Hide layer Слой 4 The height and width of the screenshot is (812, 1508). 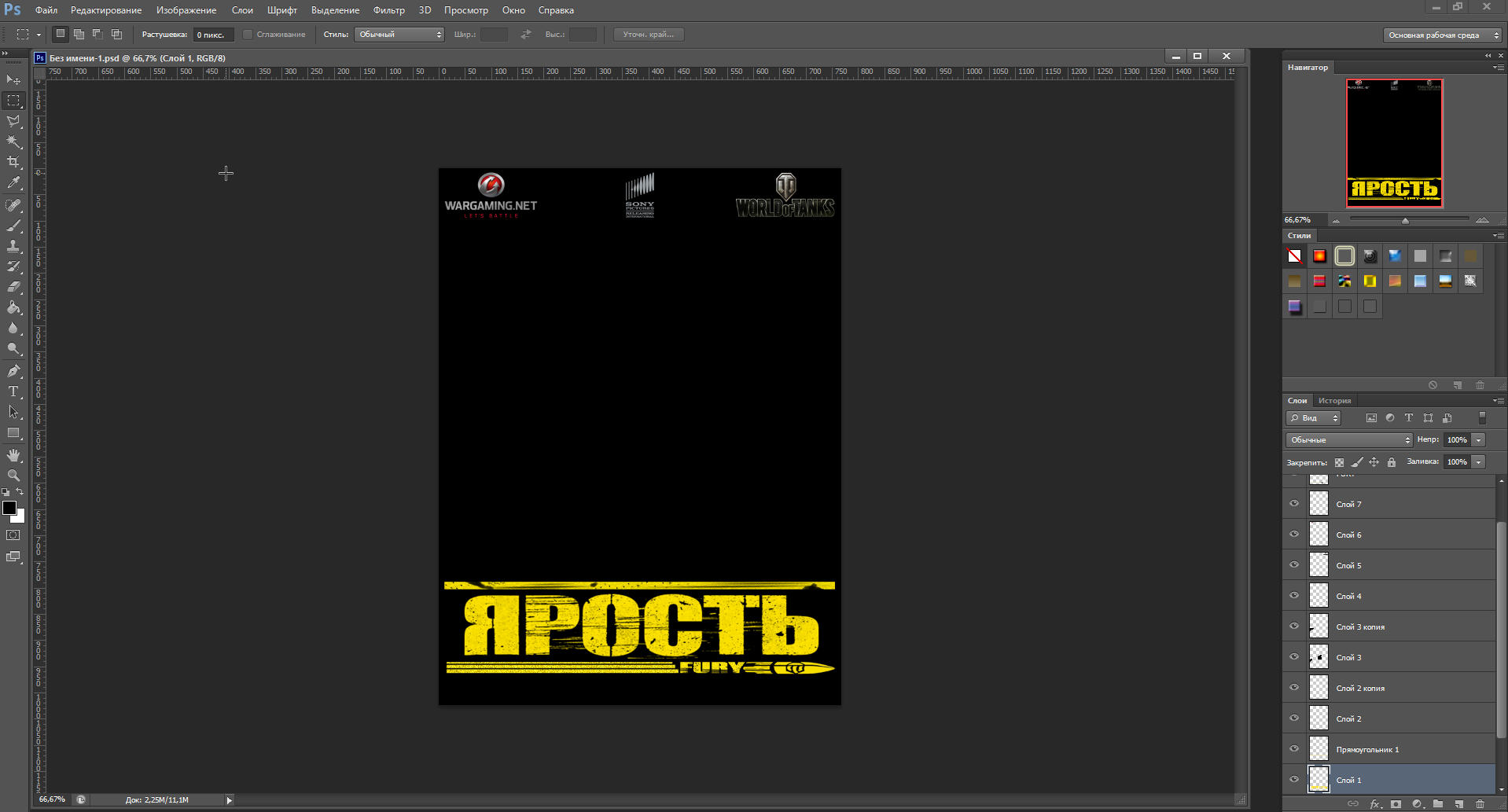pos(1294,596)
